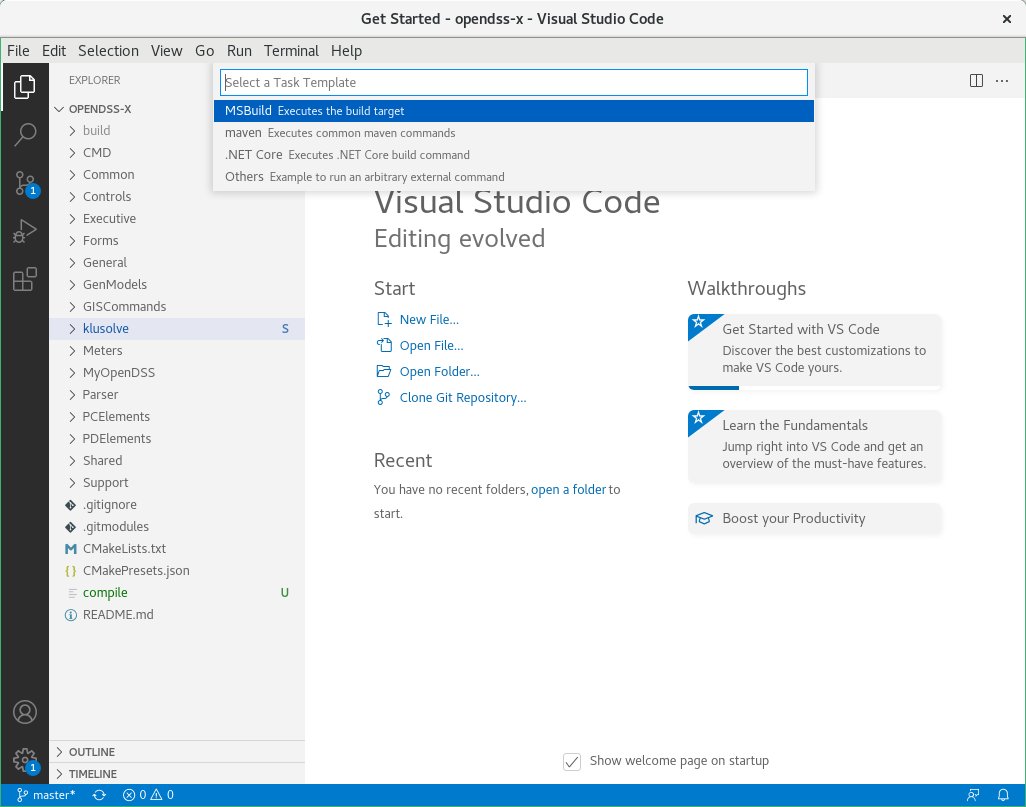Image resolution: width=1026 pixels, height=807 pixels.
Task: Open the Run menu
Action: coord(239,51)
